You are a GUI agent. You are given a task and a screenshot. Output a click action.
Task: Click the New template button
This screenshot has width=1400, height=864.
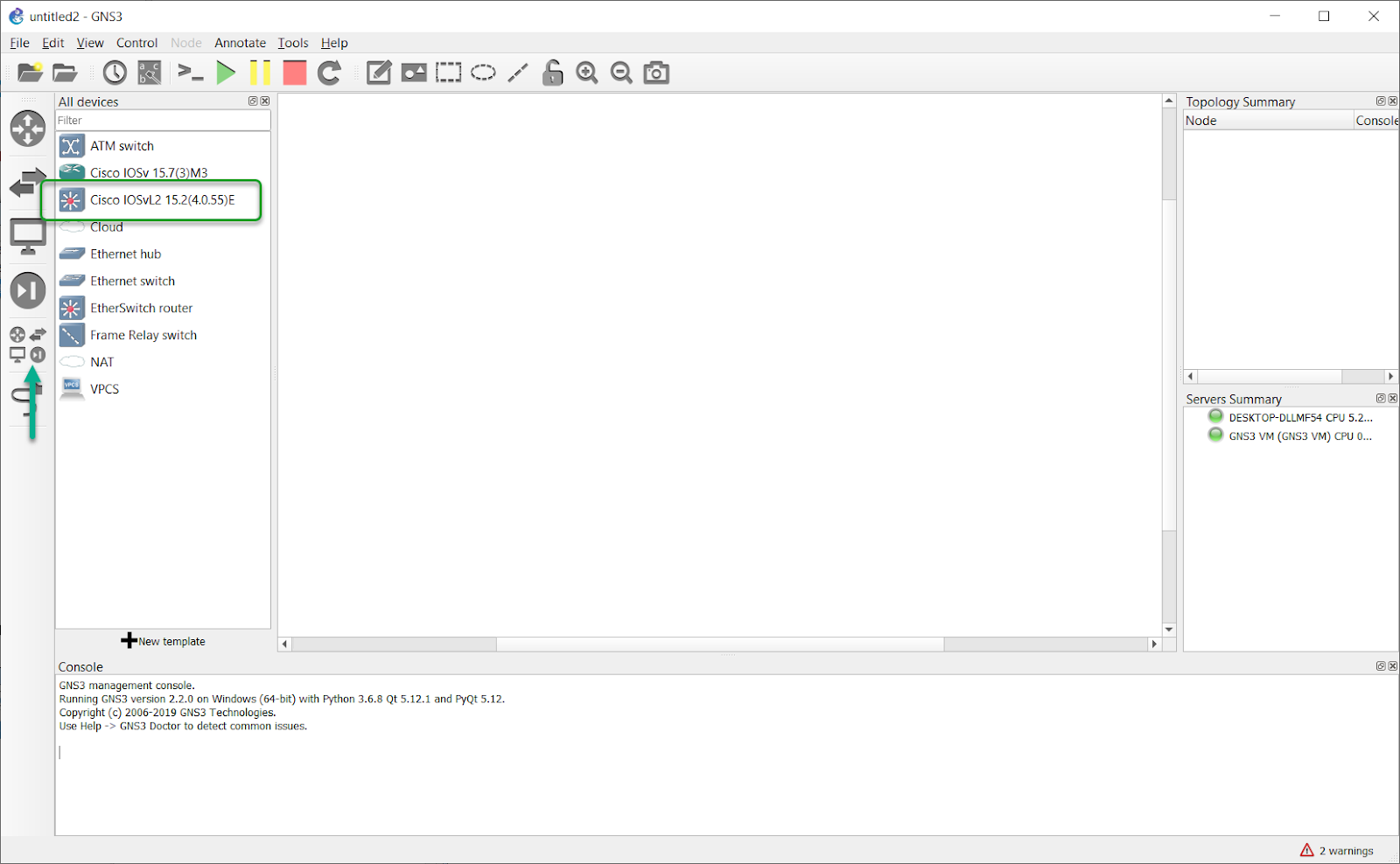[x=163, y=641]
